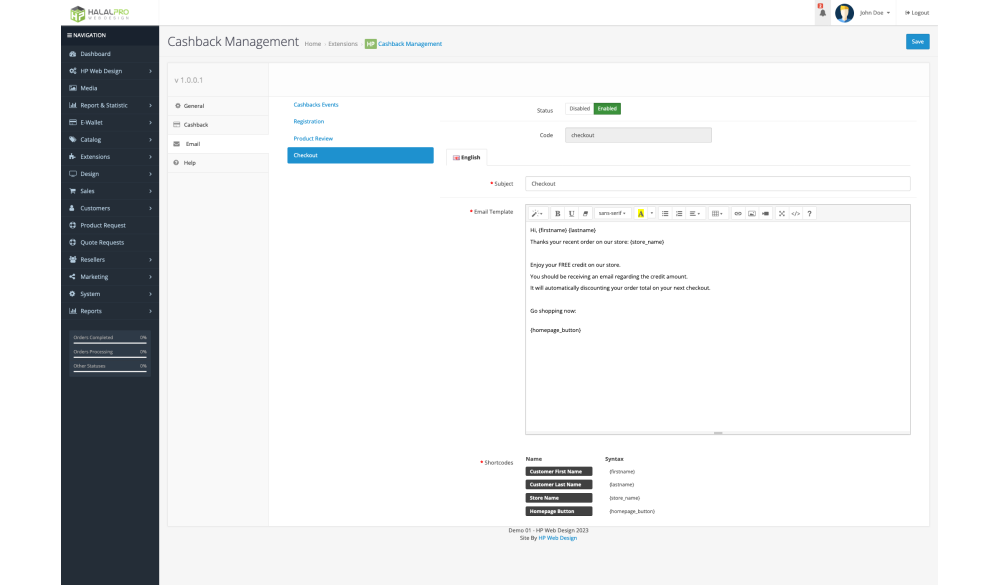Expand the Catalog navigation menu

(x=109, y=139)
